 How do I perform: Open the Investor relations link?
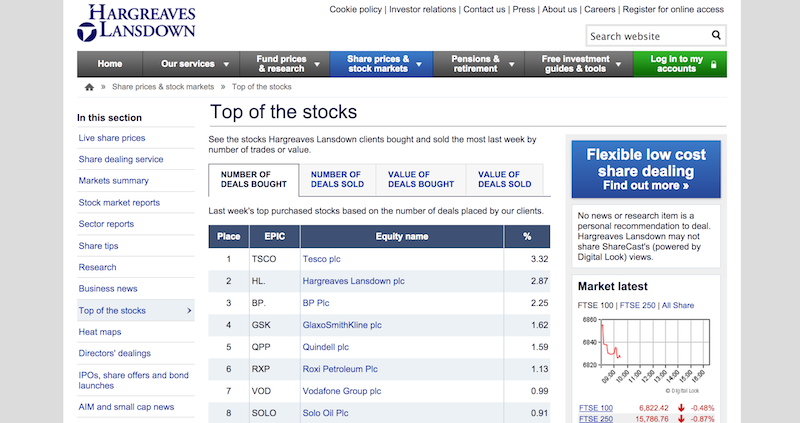point(422,9)
